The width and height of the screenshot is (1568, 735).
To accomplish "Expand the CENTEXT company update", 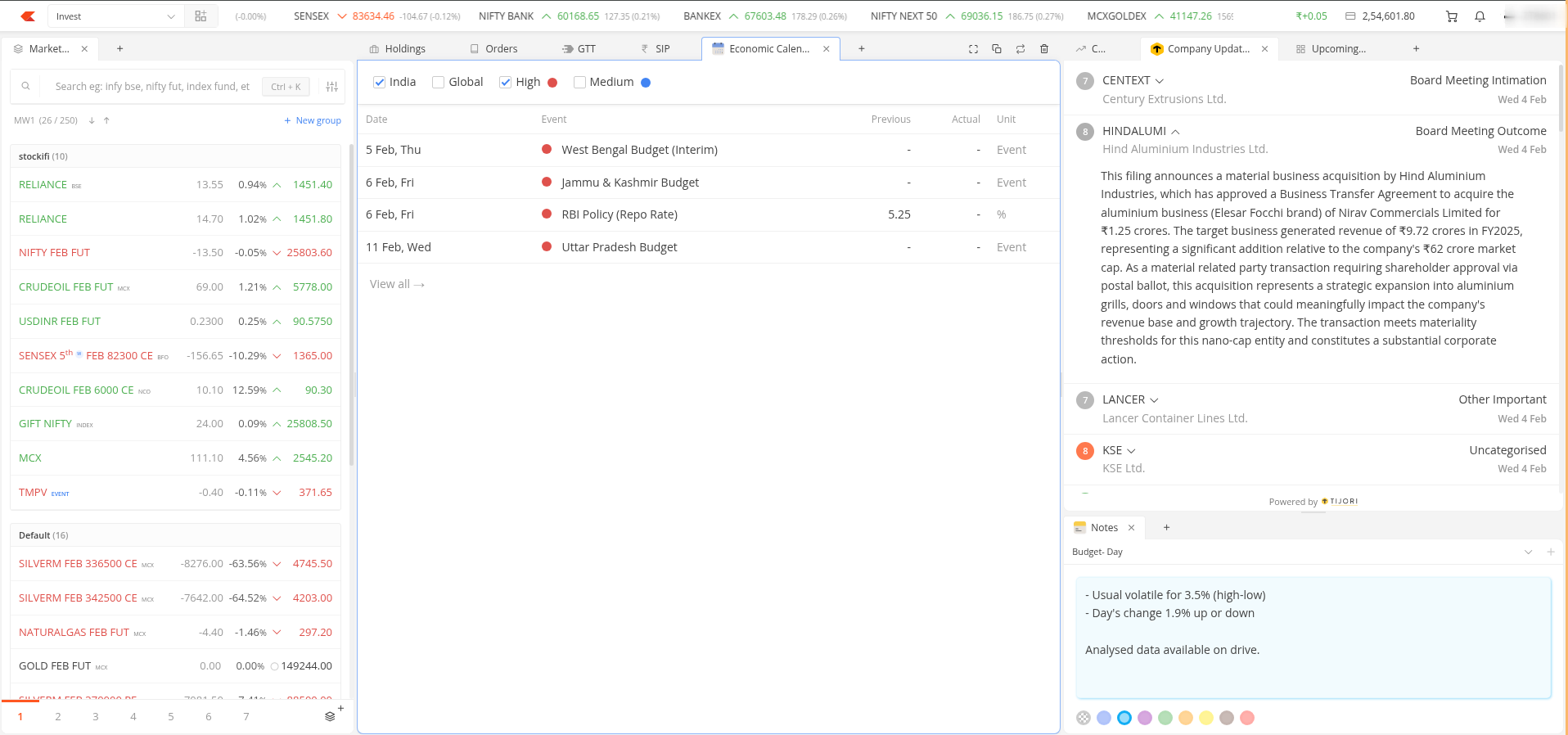I will pyautogui.click(x=1159, y=81).
